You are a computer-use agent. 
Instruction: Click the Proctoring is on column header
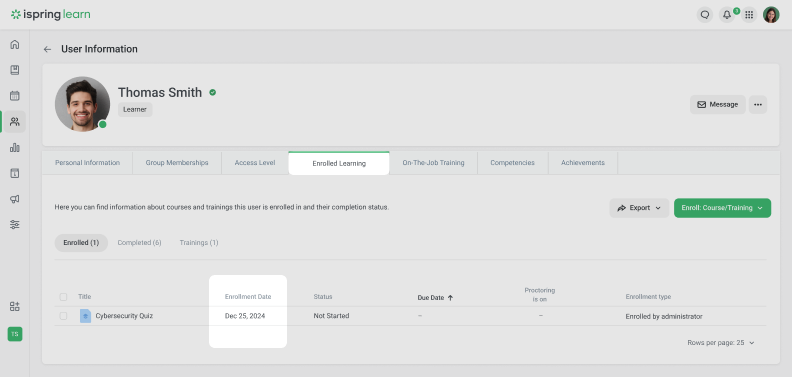point(539,295)
